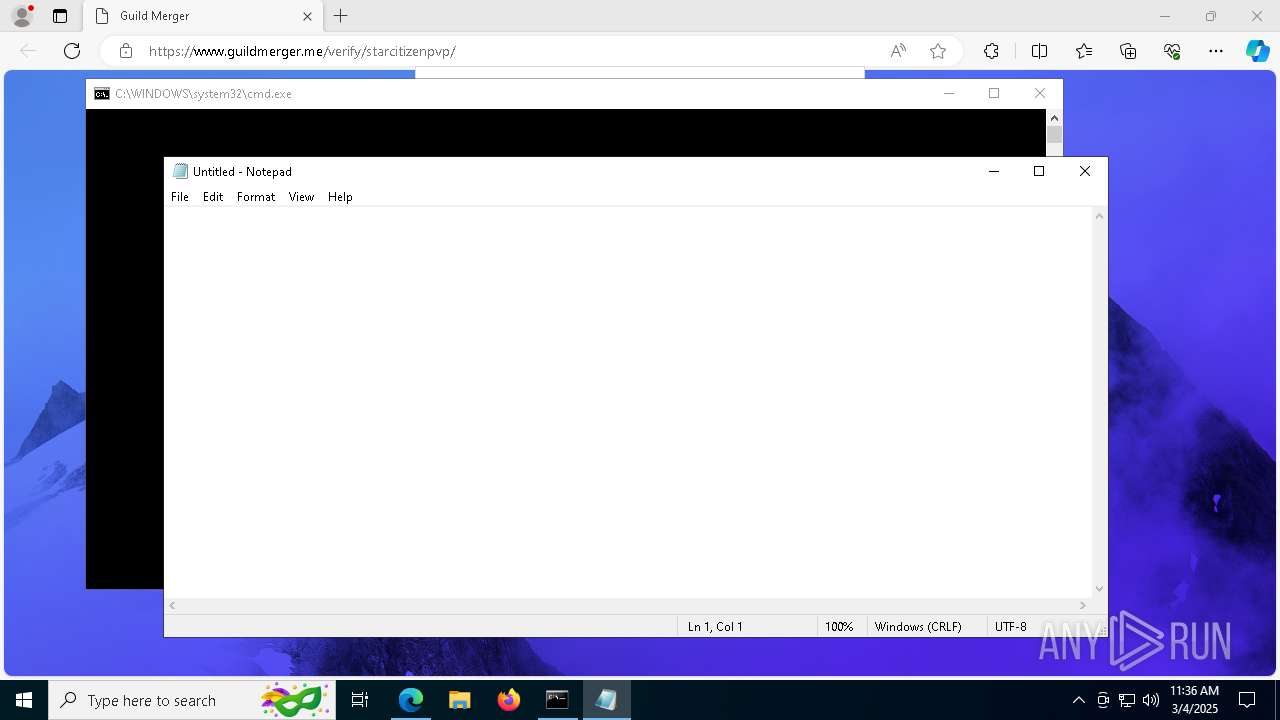Open Edge tab actions menu icon
Image resolution: width=1280 pixels, height=720 pixels.
pyautogui.click(x=60, y=16)
